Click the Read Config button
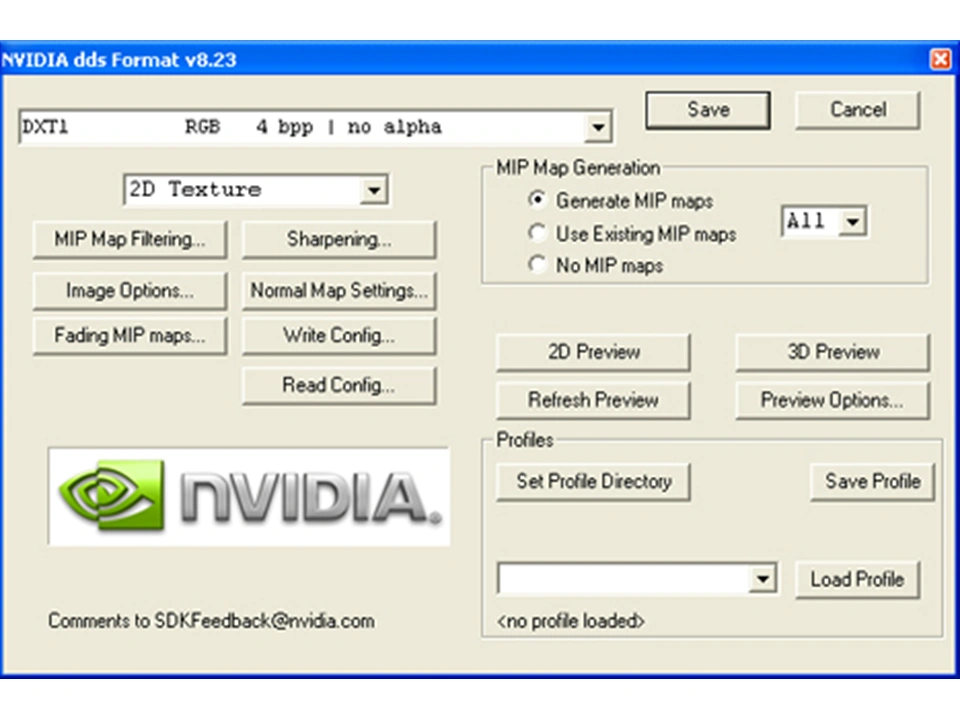 click(339, 385)
